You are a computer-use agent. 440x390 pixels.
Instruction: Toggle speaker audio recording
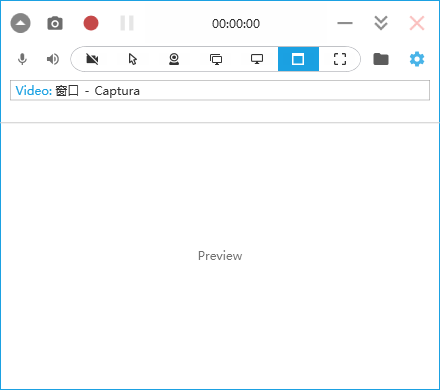pyautogui.click(x=53, y=59)
